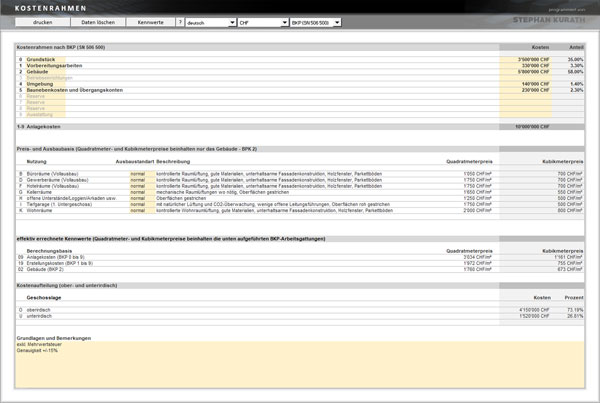Click the Anlagekosten (BKP 0 bis 9) row
Viewport: 600px width, 403px height.
(300, 257)
